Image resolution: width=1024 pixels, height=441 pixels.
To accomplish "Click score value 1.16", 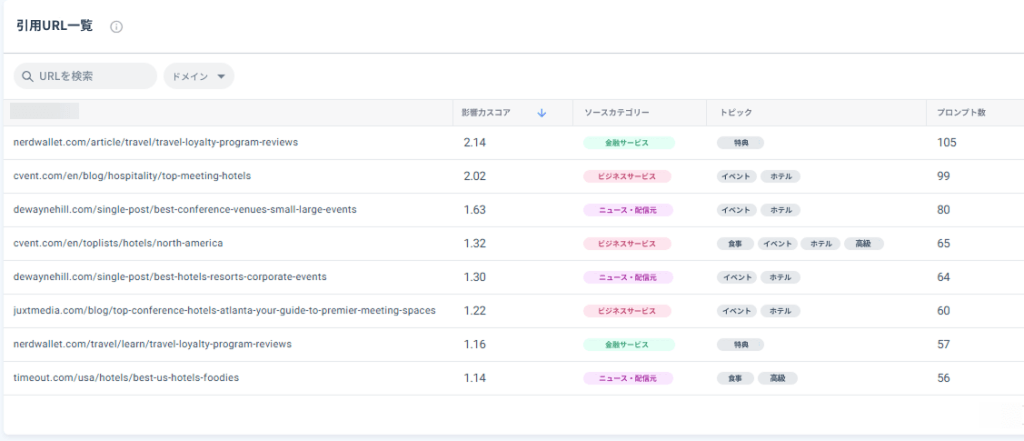I will coord(475,344).
